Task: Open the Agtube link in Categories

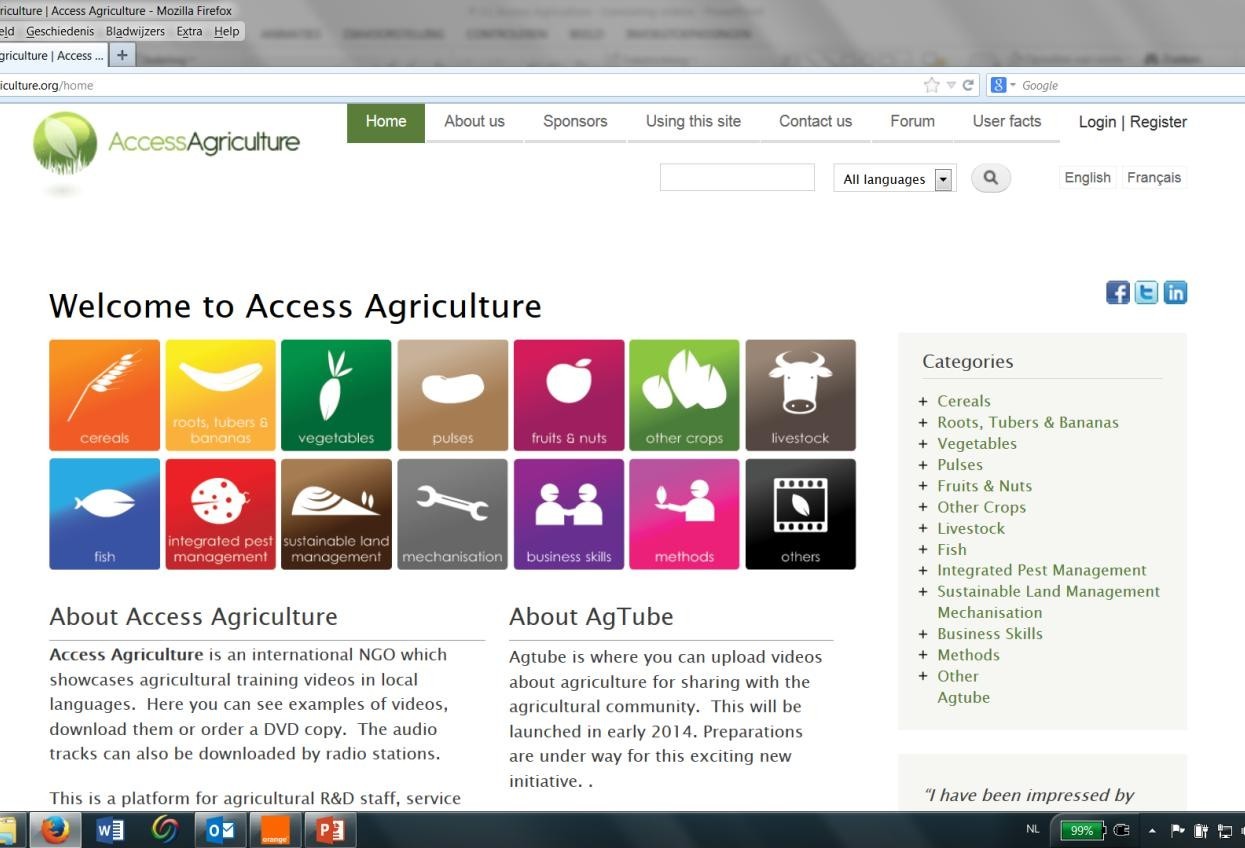Action: click(x=963, y=698)
